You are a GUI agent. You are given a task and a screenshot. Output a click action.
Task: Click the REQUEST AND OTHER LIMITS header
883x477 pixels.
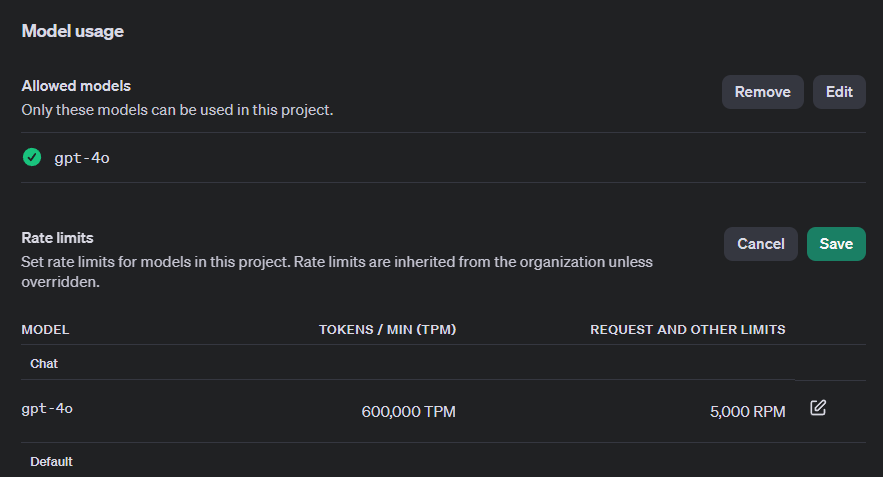(x=688, y=329)
